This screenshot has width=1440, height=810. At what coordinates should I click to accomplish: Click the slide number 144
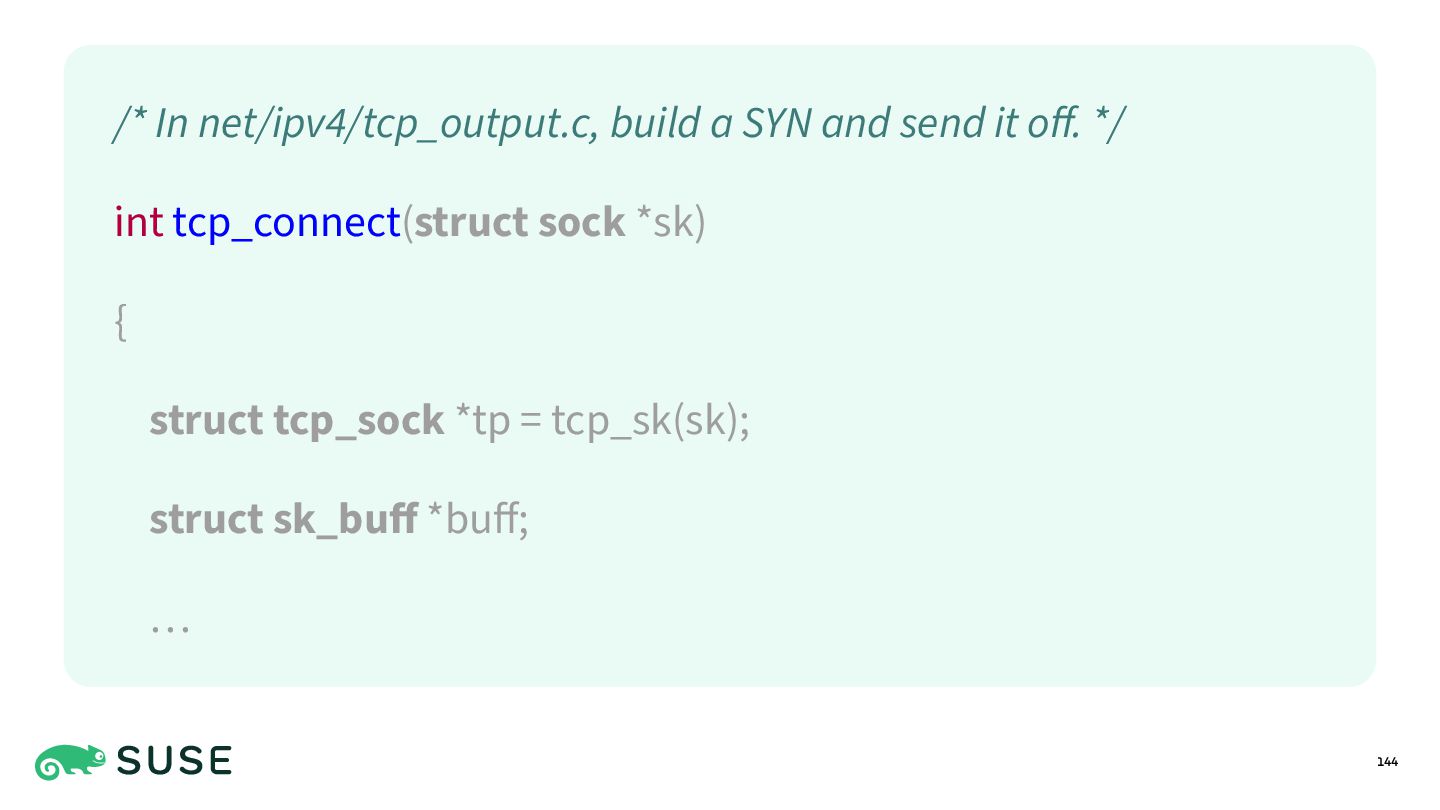pyautogui.click(x=1387, y=762)
